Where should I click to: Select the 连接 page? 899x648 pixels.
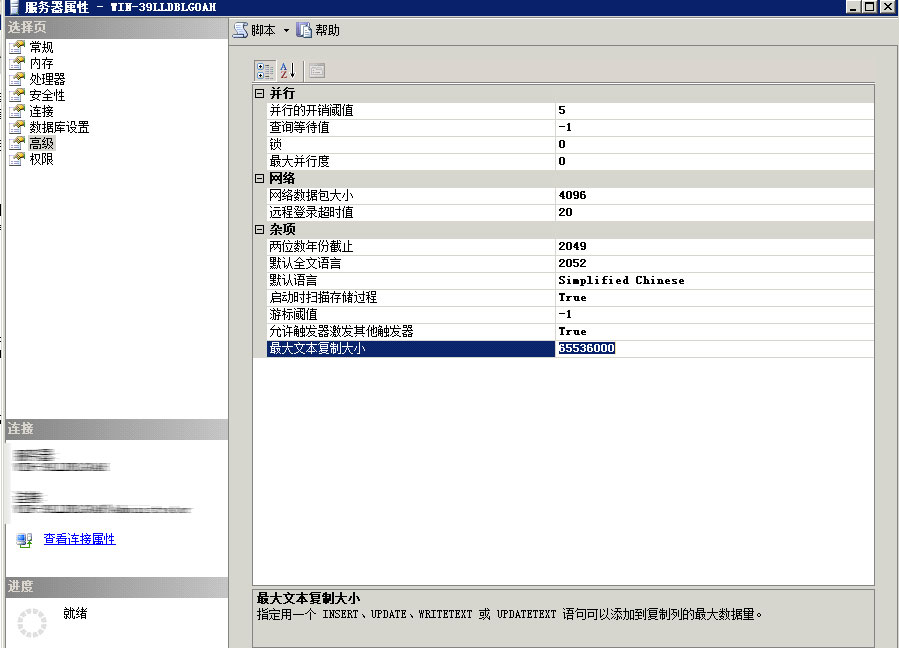(39, 111)
